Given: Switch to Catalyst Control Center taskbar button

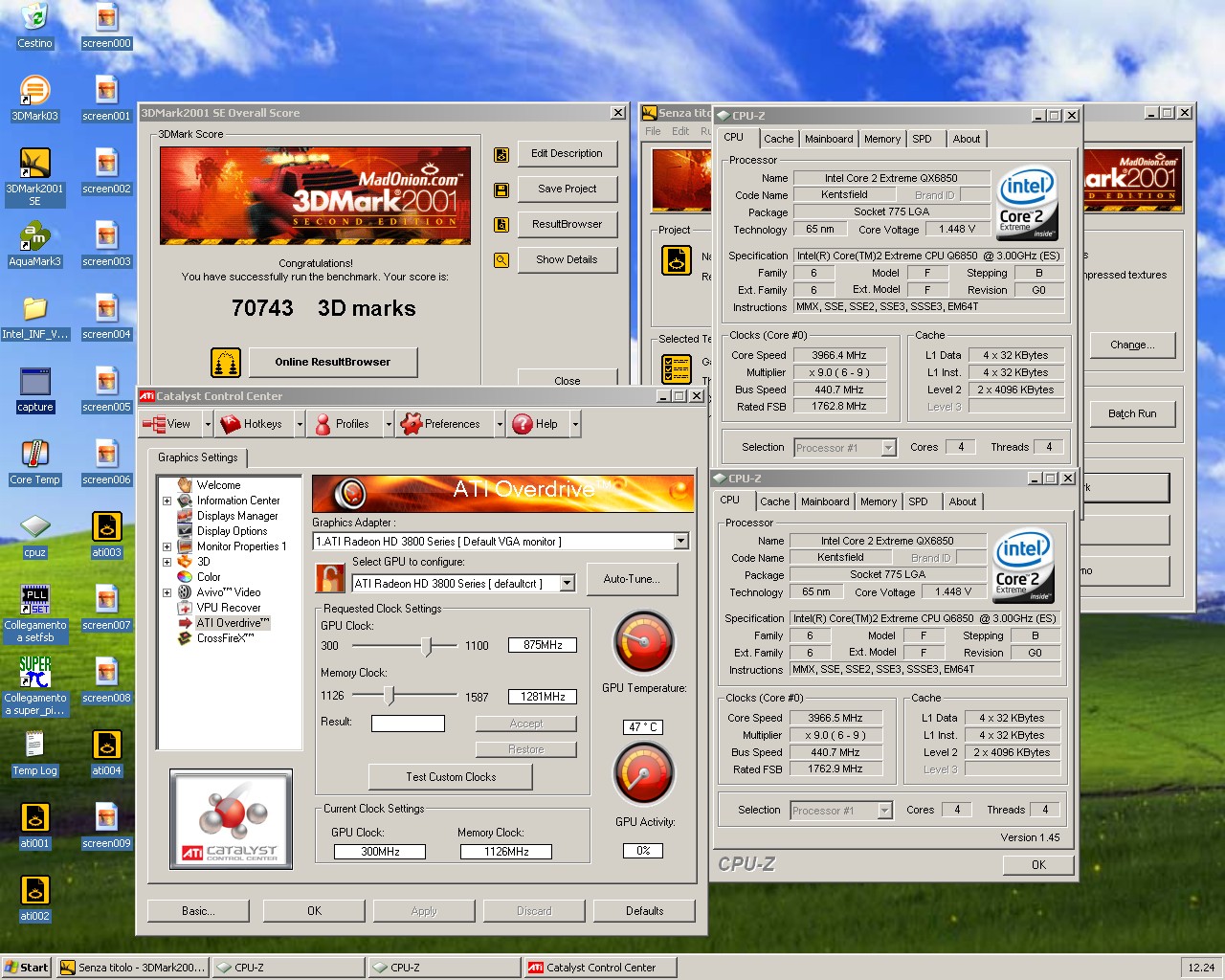Looking at the screenshot, I should point(601,968).
